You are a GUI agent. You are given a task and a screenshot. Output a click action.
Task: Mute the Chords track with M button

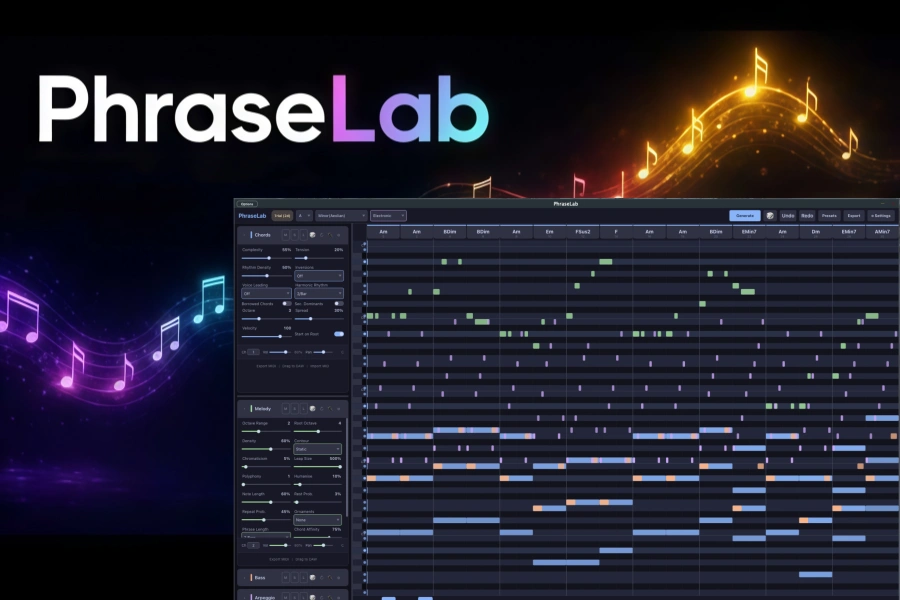tap(285, 235)
